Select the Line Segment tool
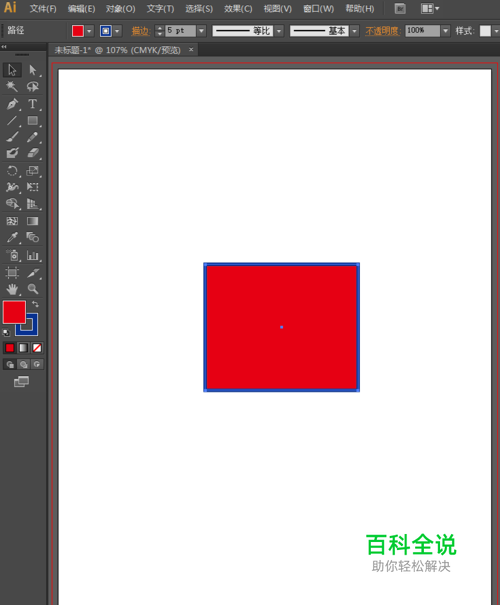This screenshot has width=500, height=605. pos(12,120)
